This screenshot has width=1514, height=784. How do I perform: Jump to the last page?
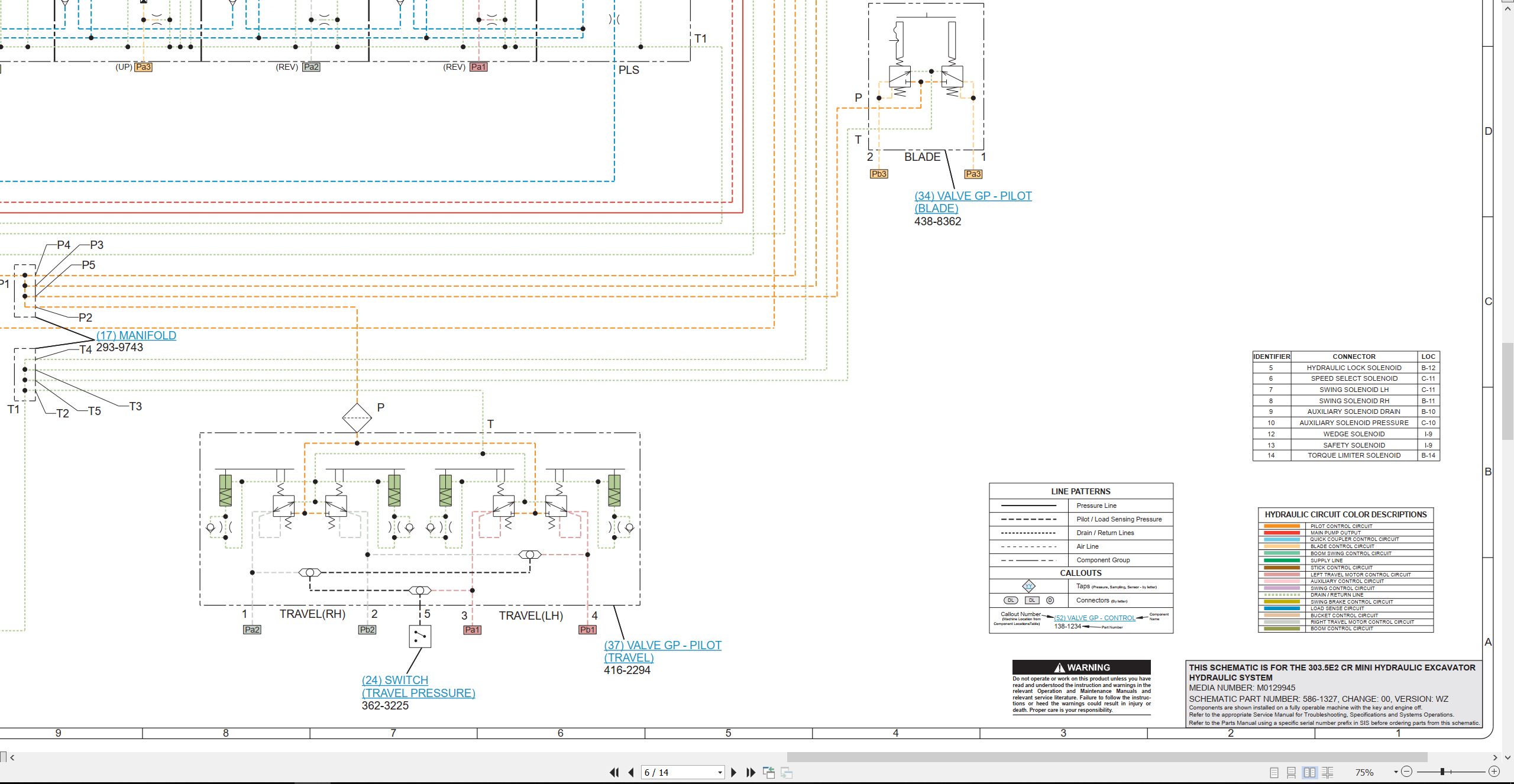pyautogui.click(x=751, y=772)
